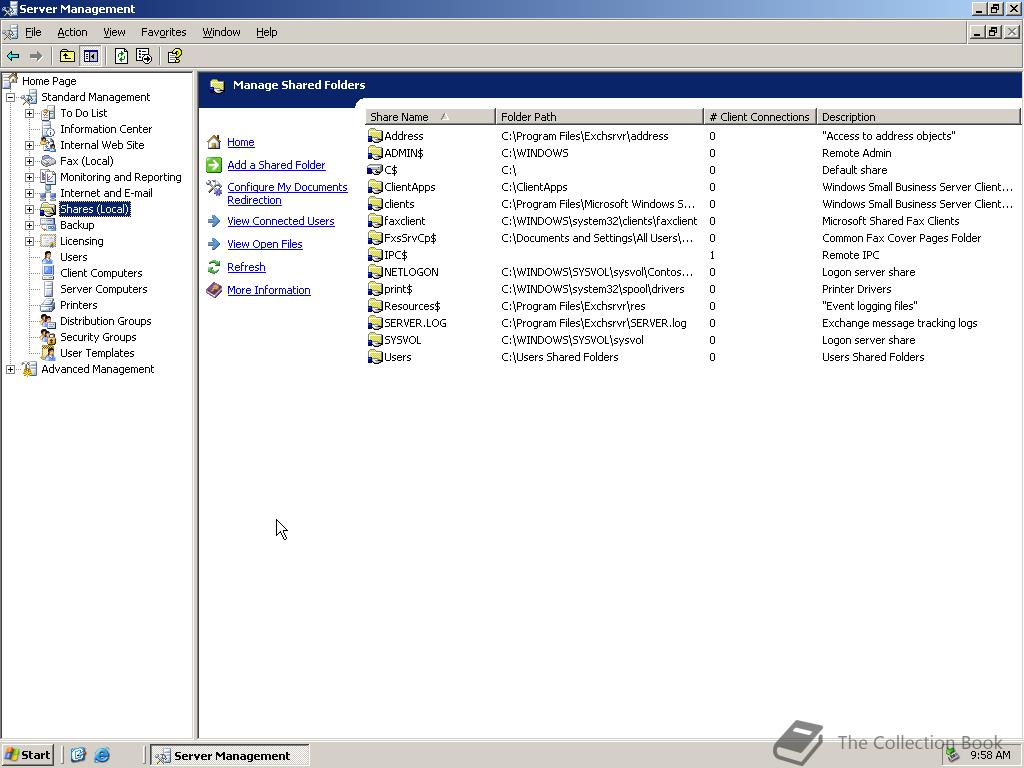Click the Help toolbar icon
The height and width of the screenshot is (768, 1024).
click(174, 56)
